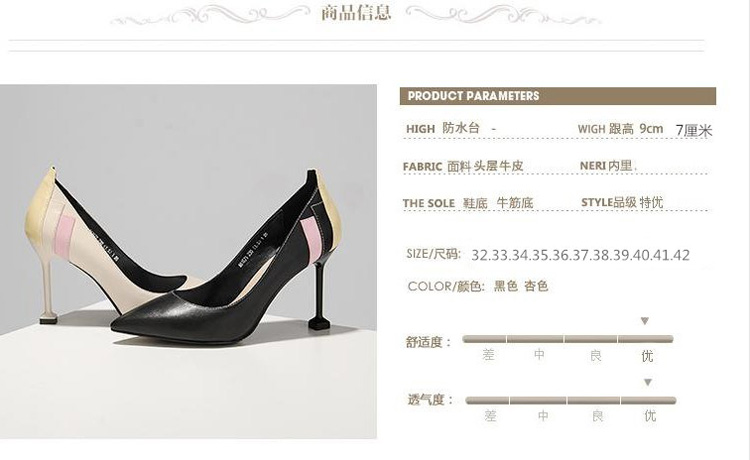
Task: Click the FABRIC 面料 头层牛皮 entry
Action: (x=463, y=166)
